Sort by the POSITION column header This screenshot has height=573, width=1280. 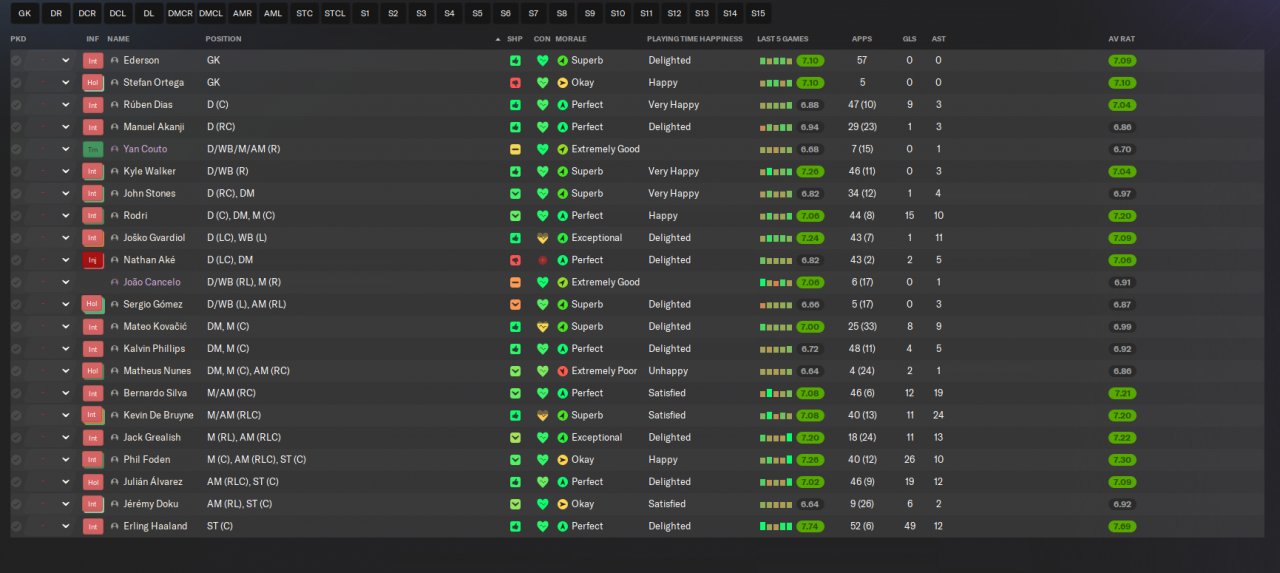(223, 39)
